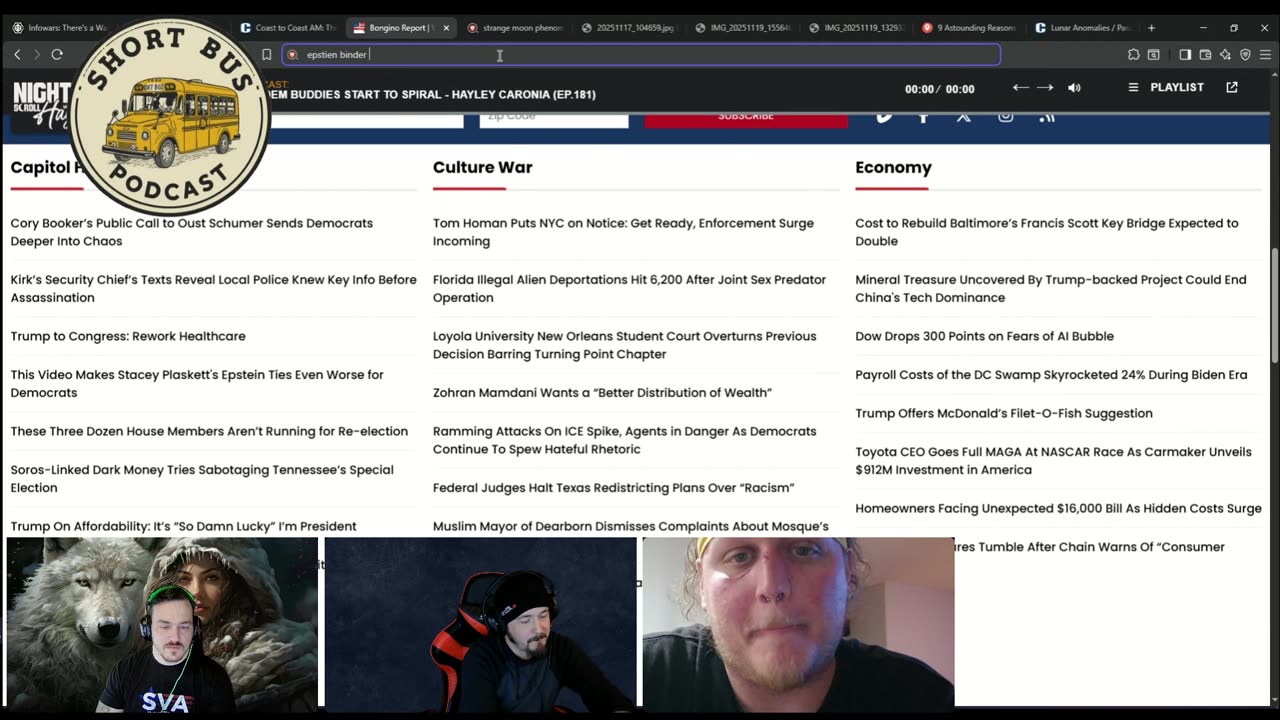Open Trump to Congress: Rework Healthcare
Viewport: 1280px width, 720px height.
(128, 336)
